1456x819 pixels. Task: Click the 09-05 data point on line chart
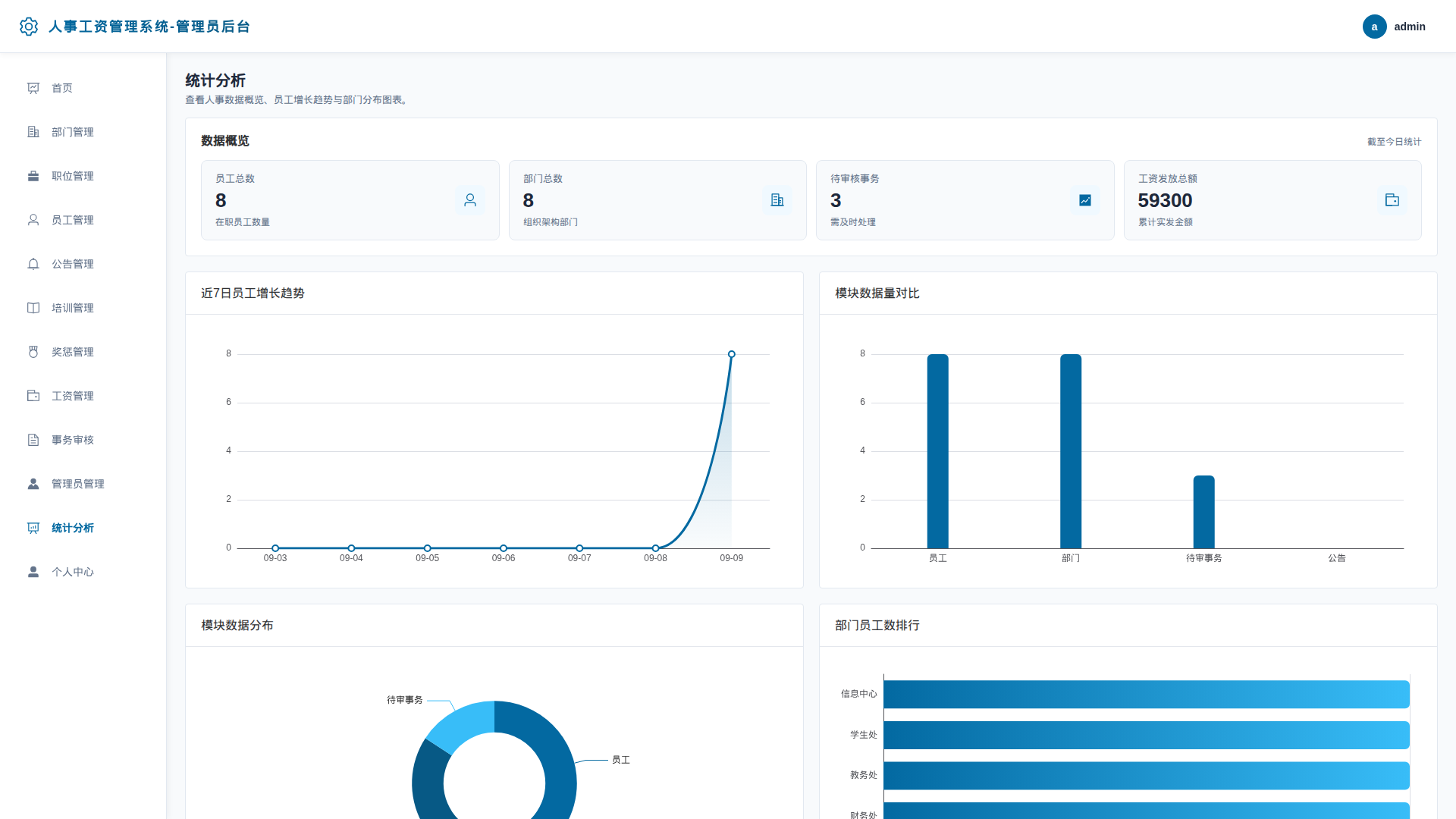[428, 548]
